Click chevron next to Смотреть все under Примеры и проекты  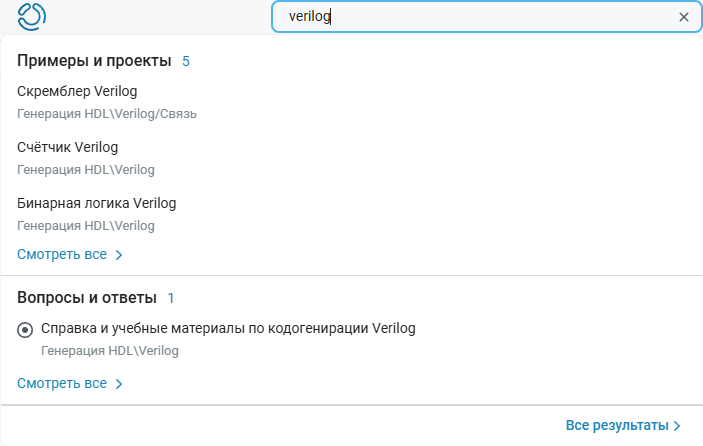click(x=119, y=255)
